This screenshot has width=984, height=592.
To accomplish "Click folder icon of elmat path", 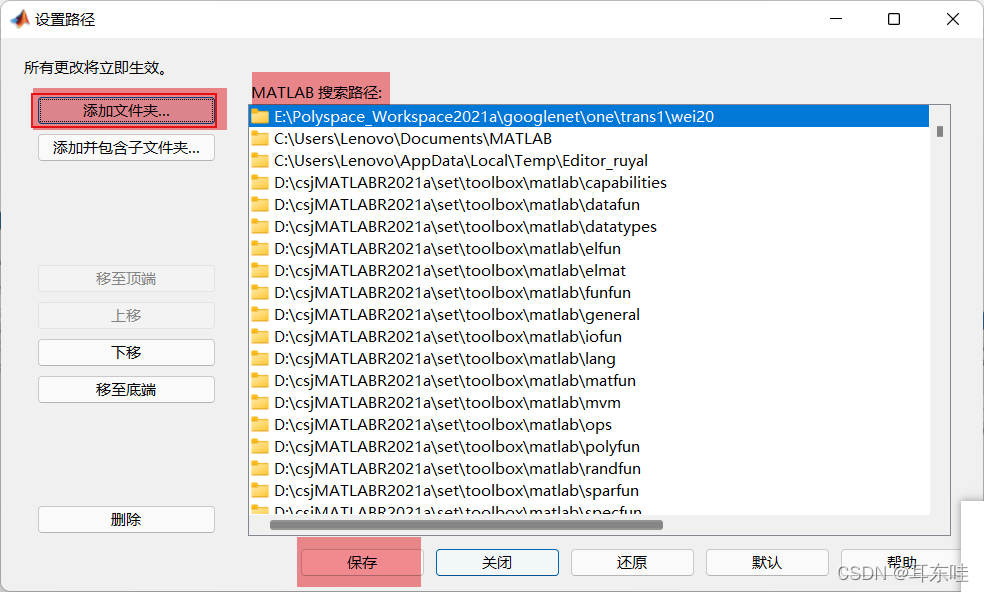I will (260, 271).
